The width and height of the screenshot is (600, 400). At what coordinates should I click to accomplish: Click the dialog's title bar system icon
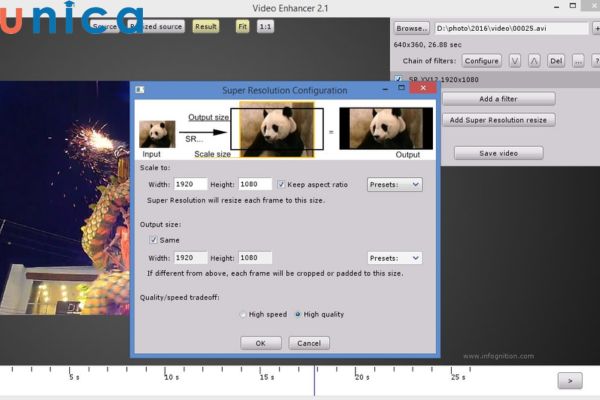(x=140, y=91)
